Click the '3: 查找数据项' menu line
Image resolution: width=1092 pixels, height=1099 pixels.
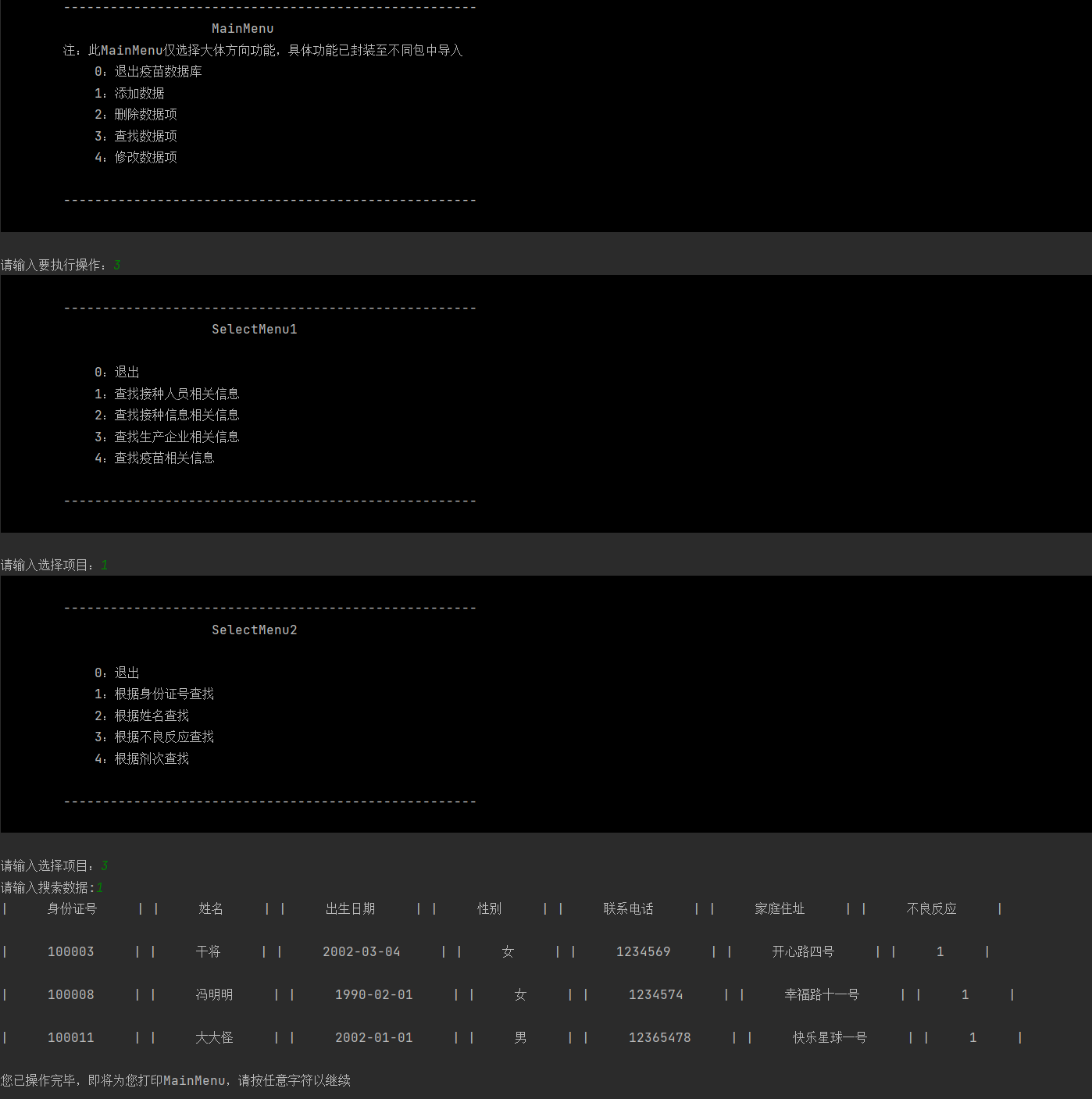click(136, 136)
